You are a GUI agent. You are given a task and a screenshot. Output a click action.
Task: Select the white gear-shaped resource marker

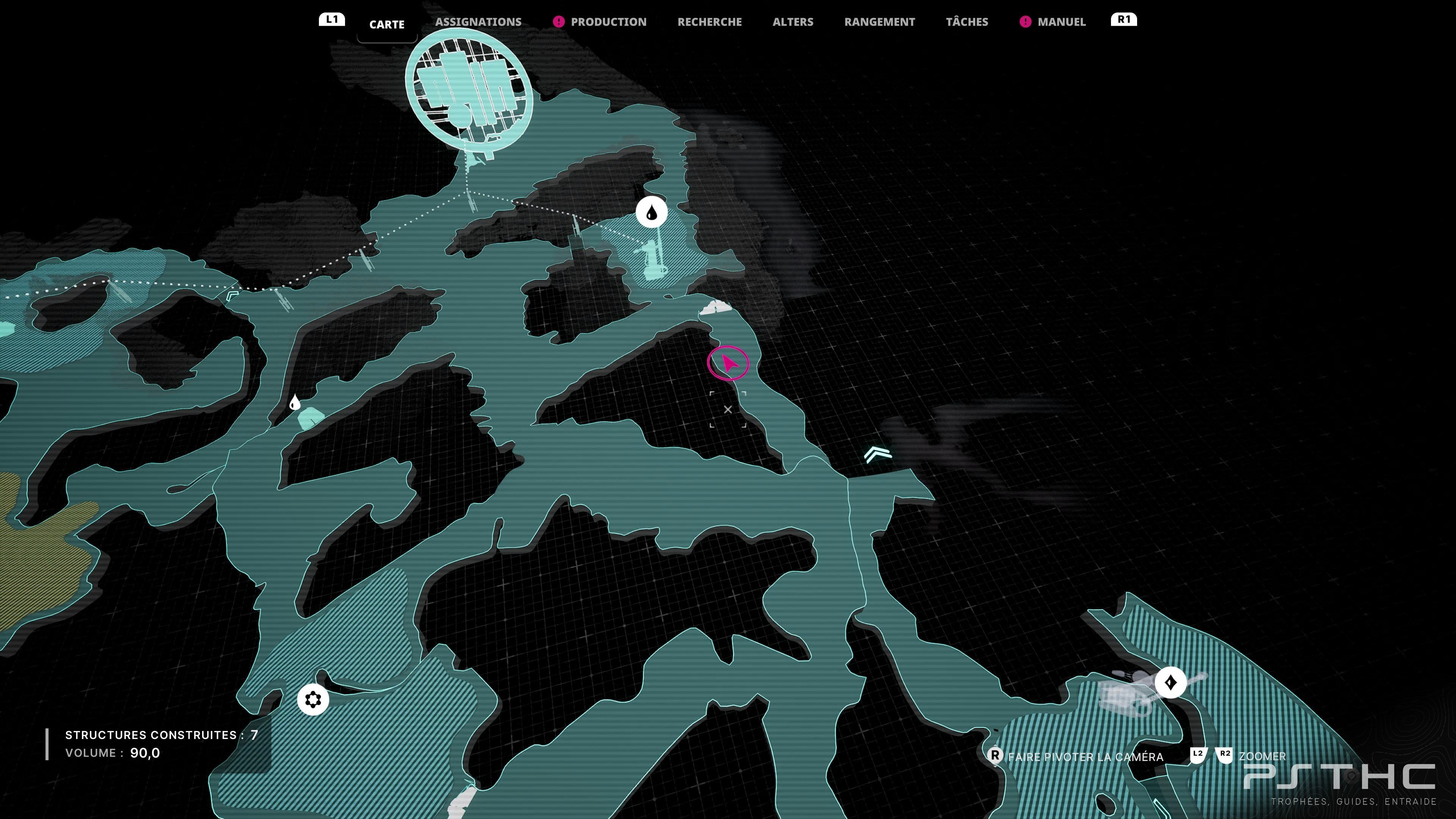point(313,700)
